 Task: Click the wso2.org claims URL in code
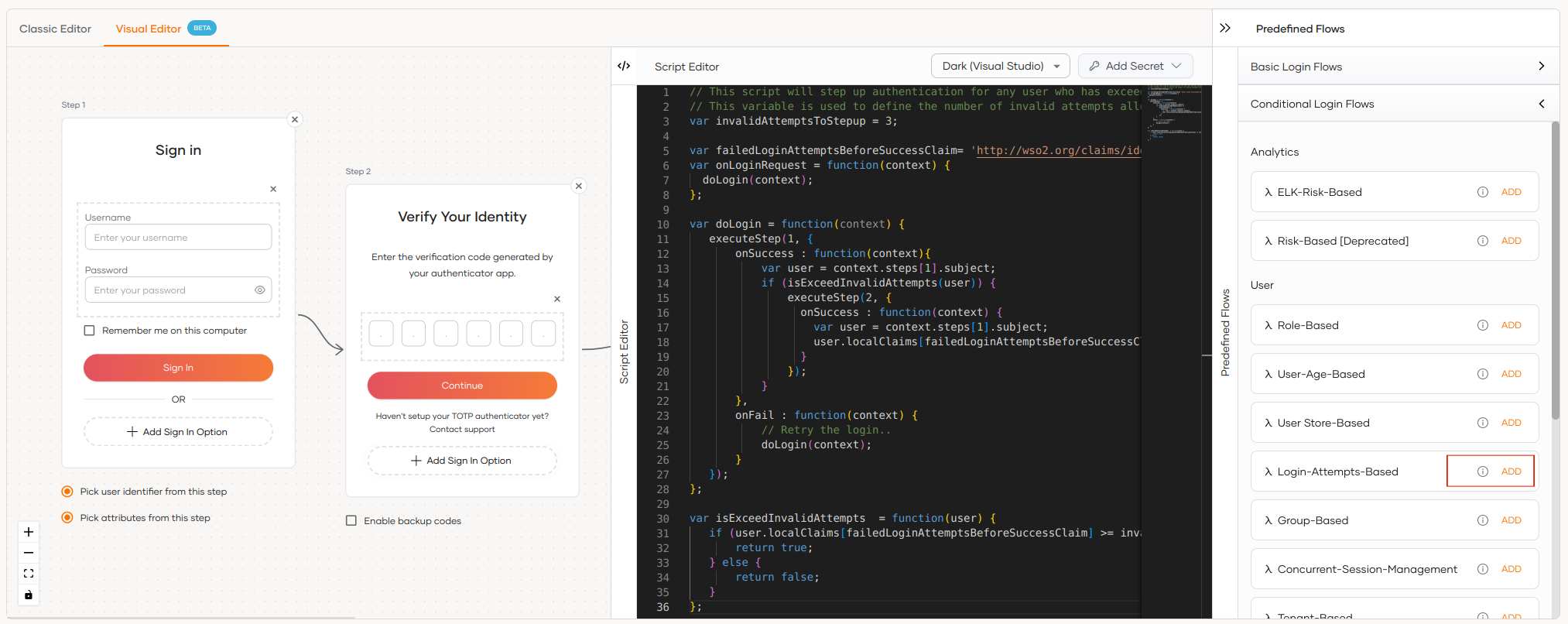(1057, 150)
